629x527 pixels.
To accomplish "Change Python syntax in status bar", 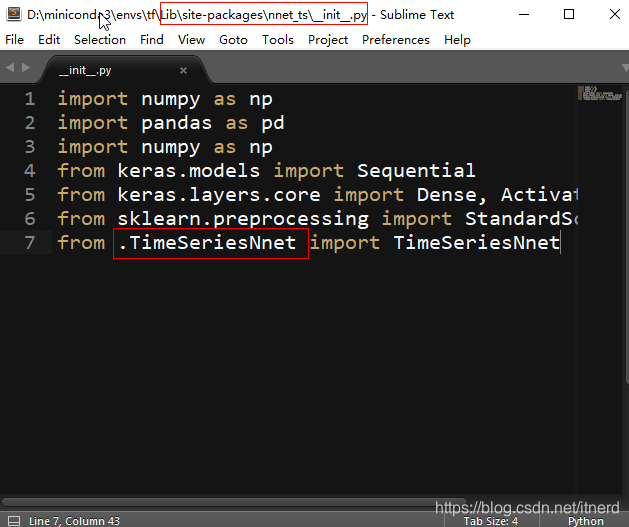I will [x=585, y=521].
